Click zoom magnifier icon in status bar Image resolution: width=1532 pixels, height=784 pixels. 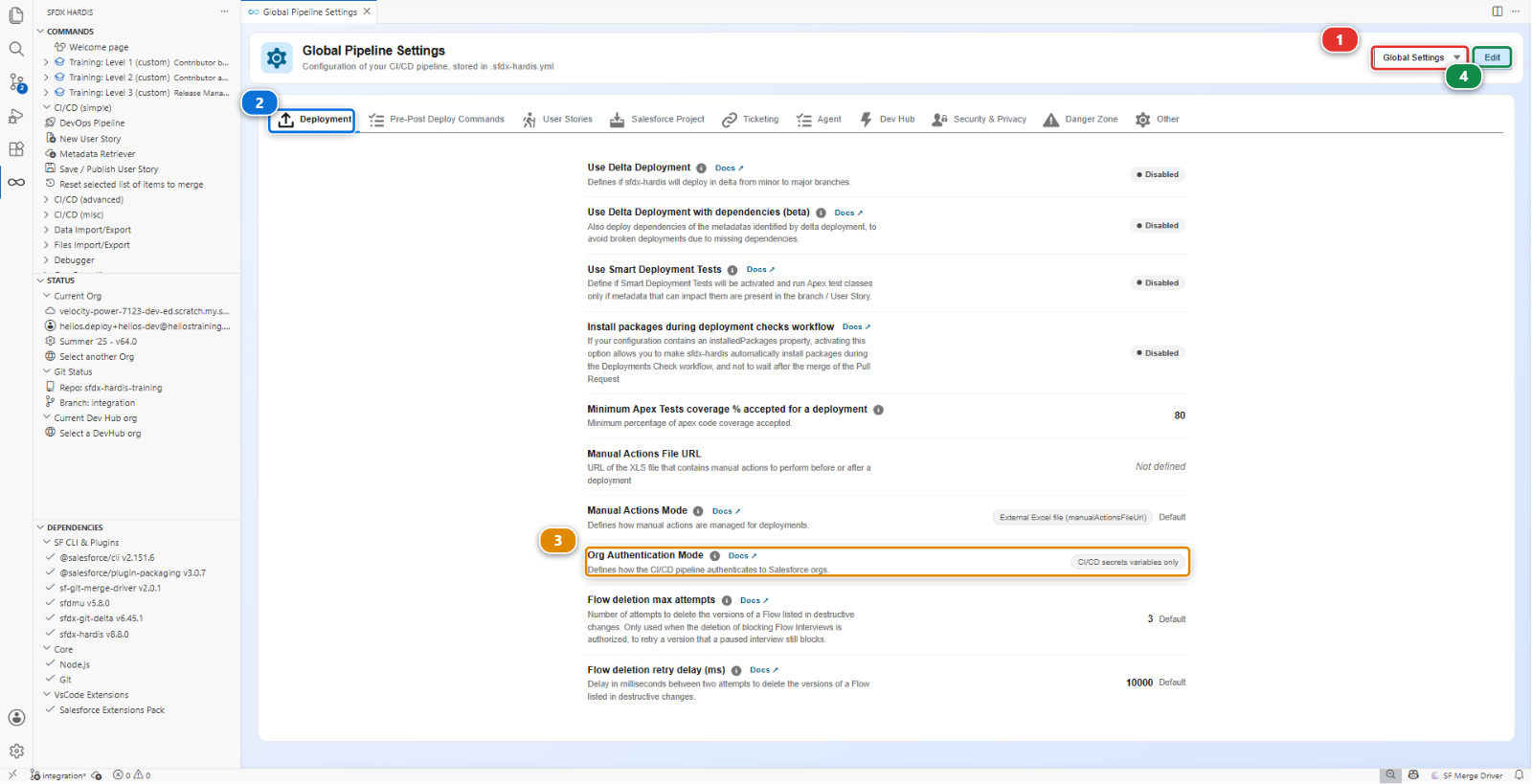[x=1390, y=775]
